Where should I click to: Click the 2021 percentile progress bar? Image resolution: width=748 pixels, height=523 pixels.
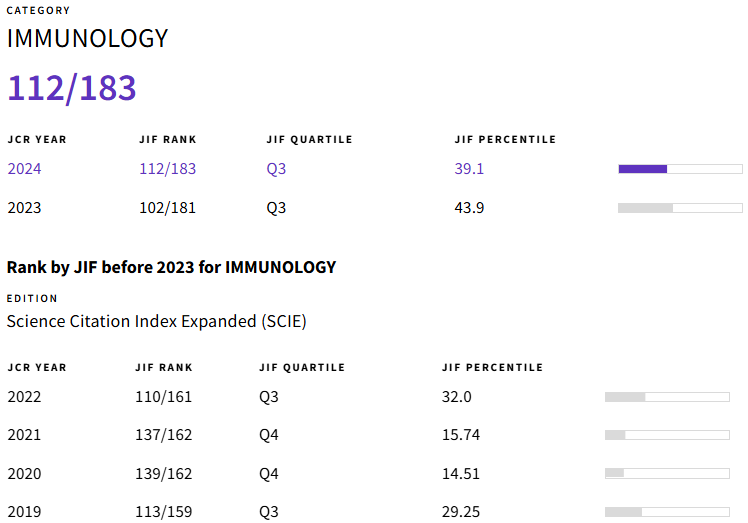(667, 435)
